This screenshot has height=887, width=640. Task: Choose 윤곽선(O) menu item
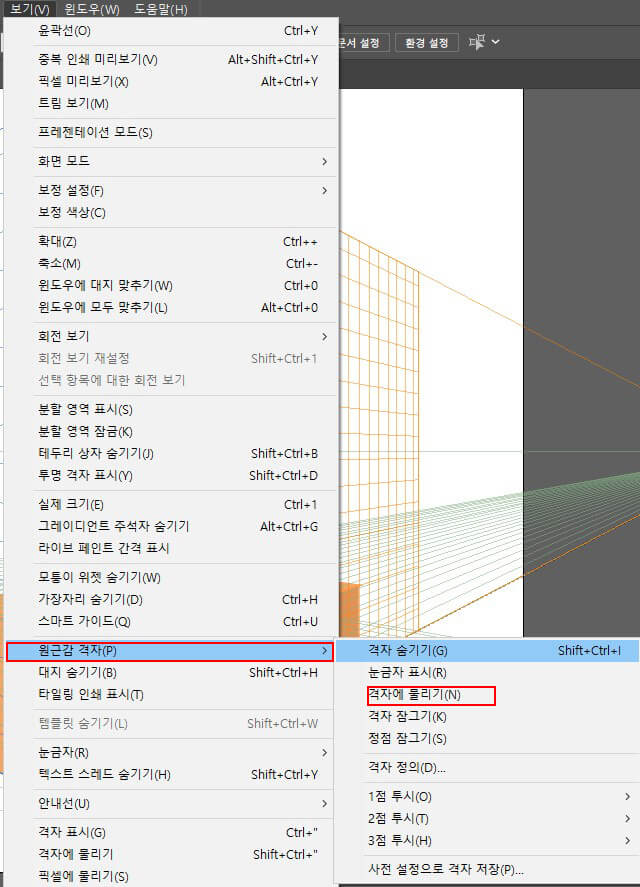coord(170,31)
